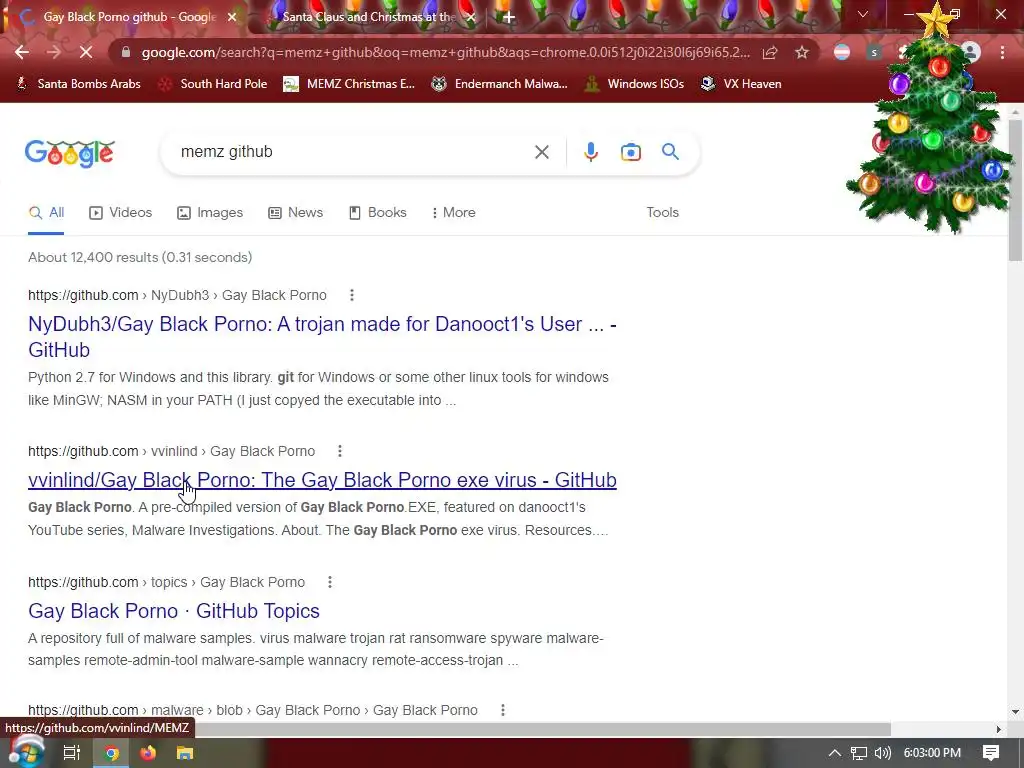Open the tab search dropdown chevron

pos(863,14)
